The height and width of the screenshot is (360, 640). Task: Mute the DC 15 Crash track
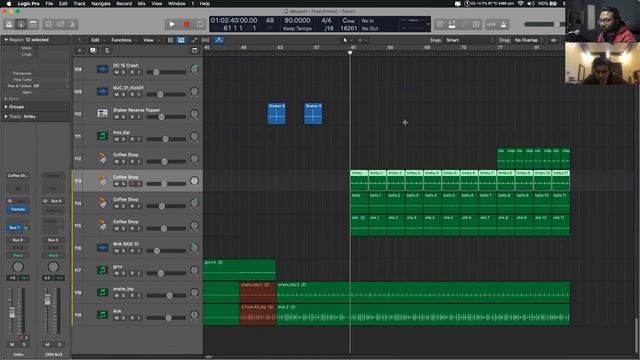[x=116, y=72]
